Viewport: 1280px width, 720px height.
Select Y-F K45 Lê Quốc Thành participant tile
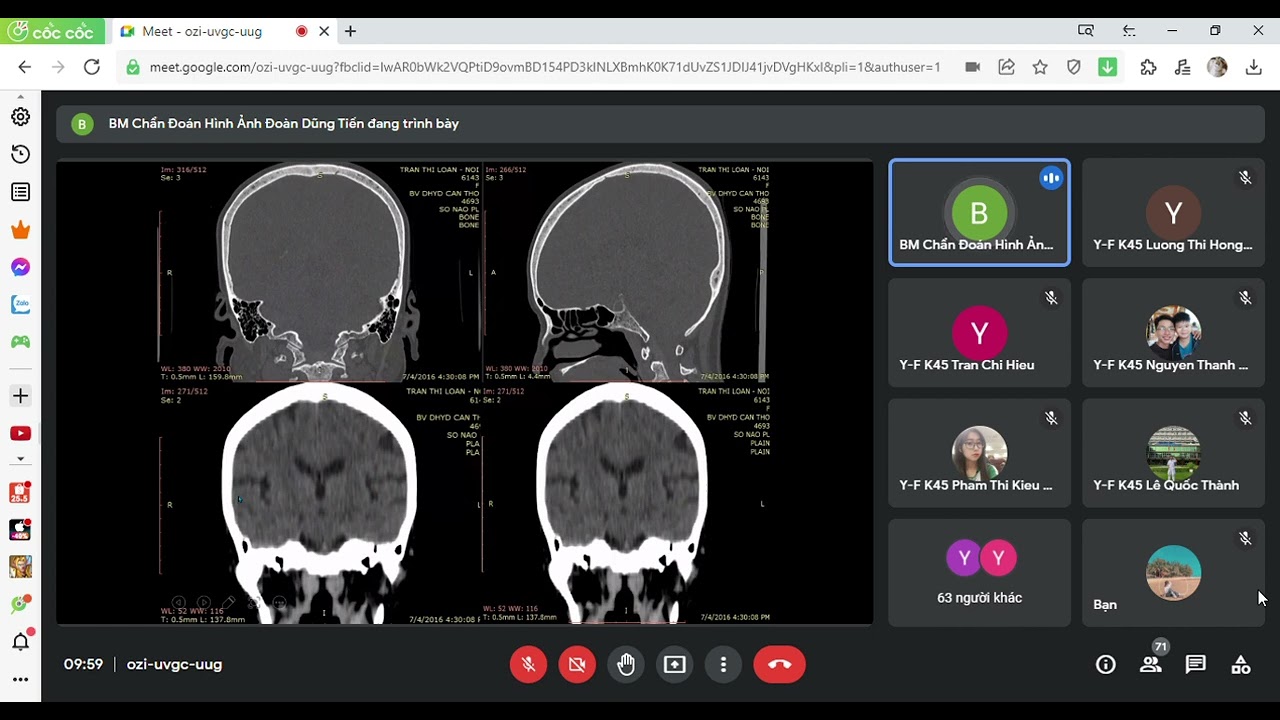point(1173,453)
